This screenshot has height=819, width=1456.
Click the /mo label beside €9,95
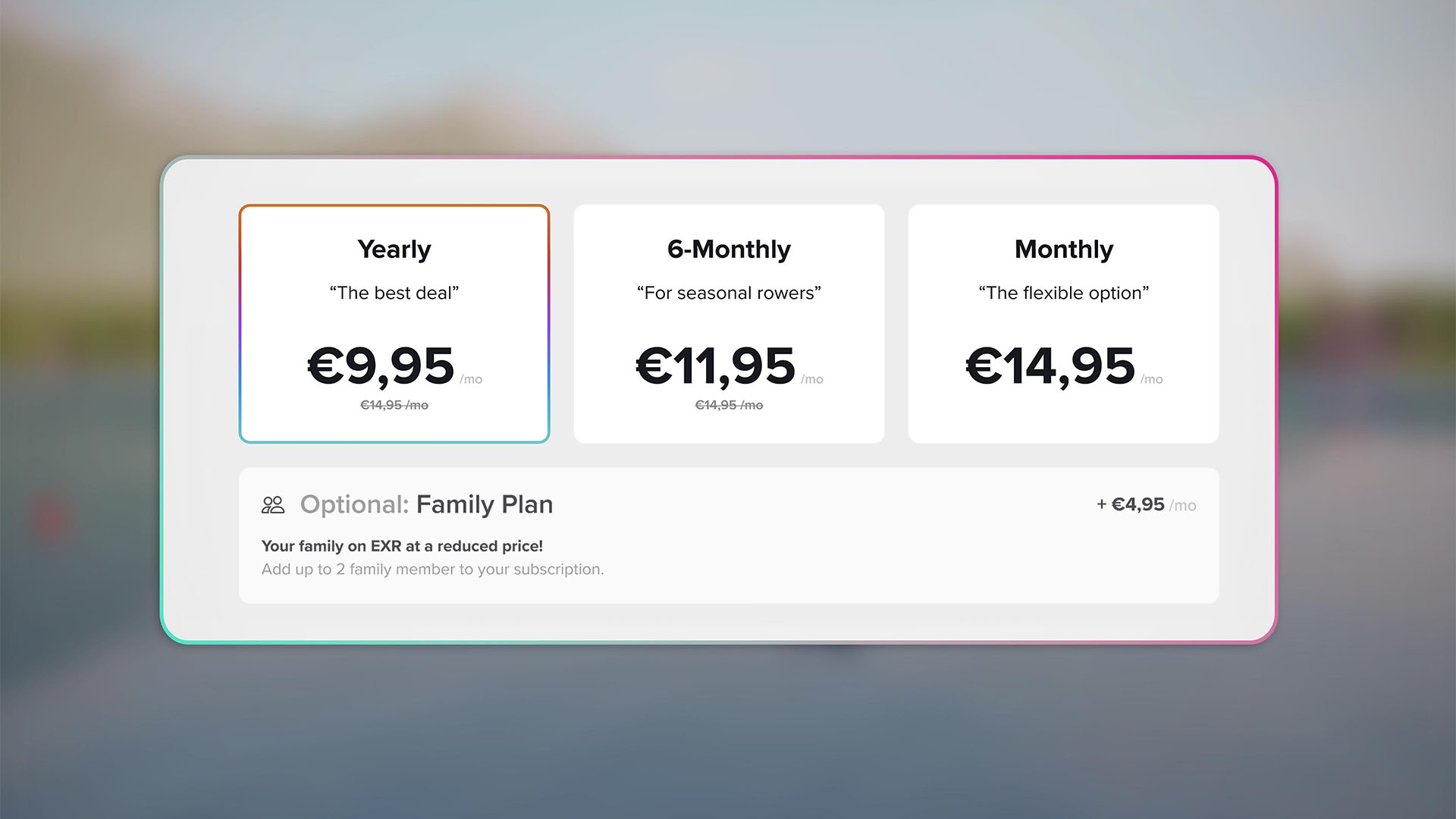tap(471, 379)
